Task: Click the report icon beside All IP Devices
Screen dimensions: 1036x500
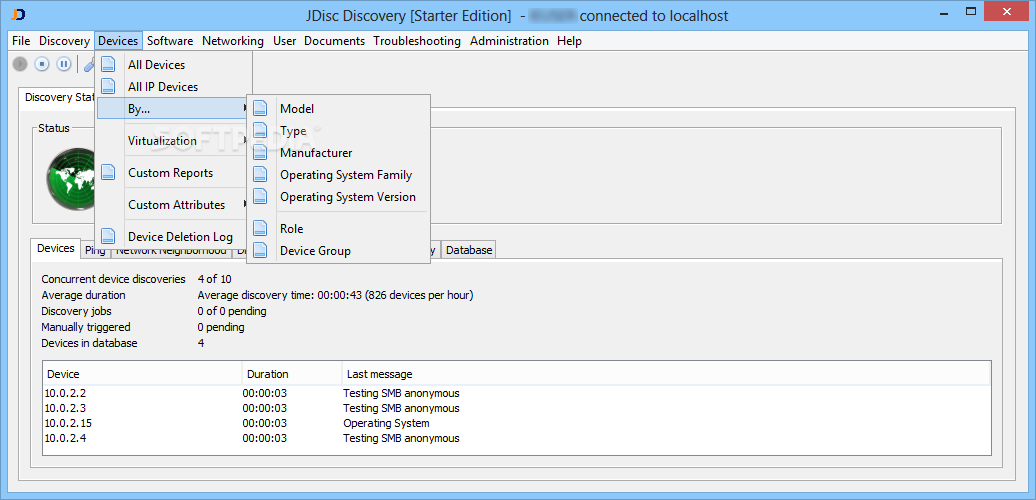Action: 108,87
